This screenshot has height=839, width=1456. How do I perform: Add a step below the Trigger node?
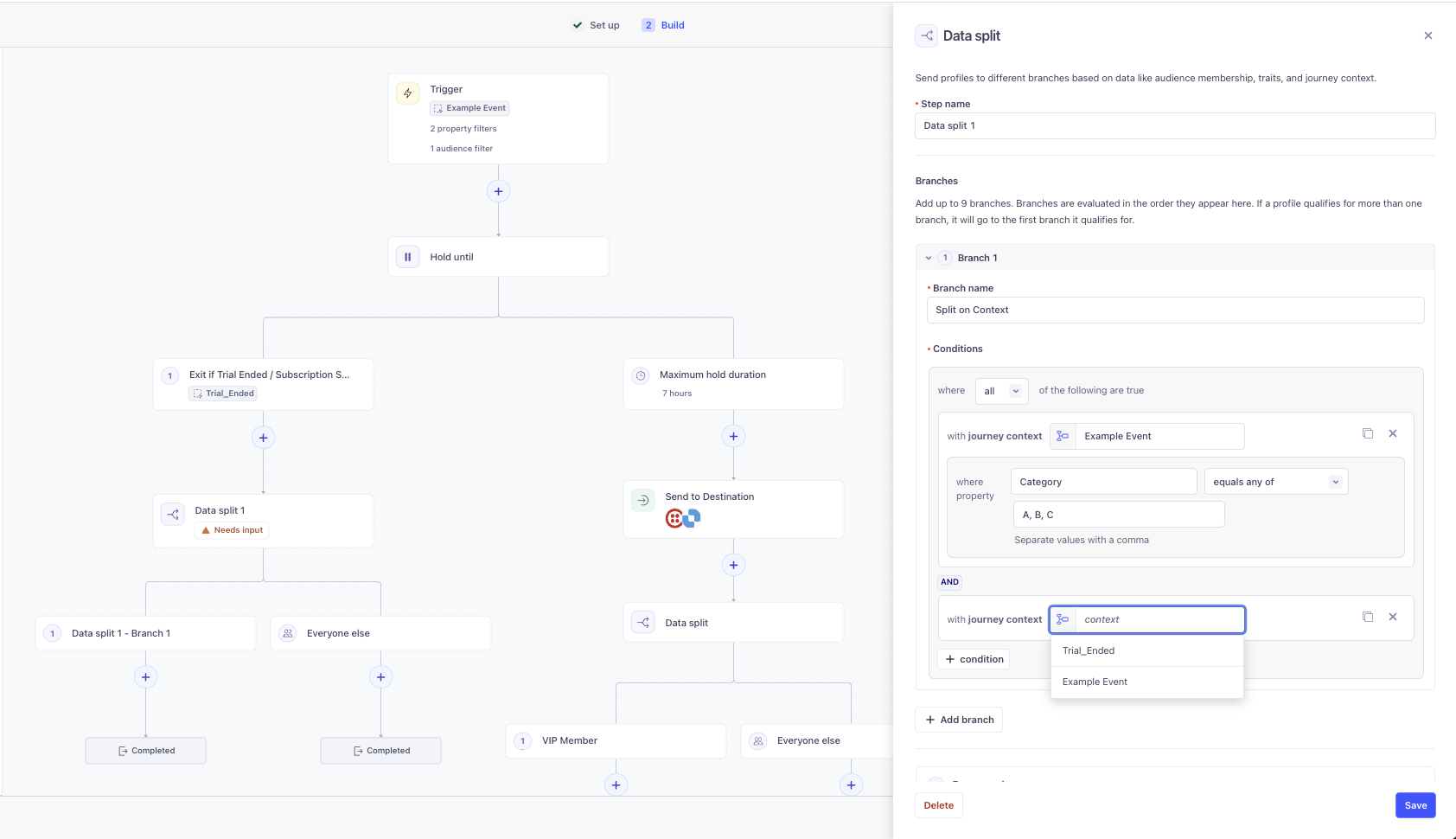pyautogui.click(x=498, y=191)
